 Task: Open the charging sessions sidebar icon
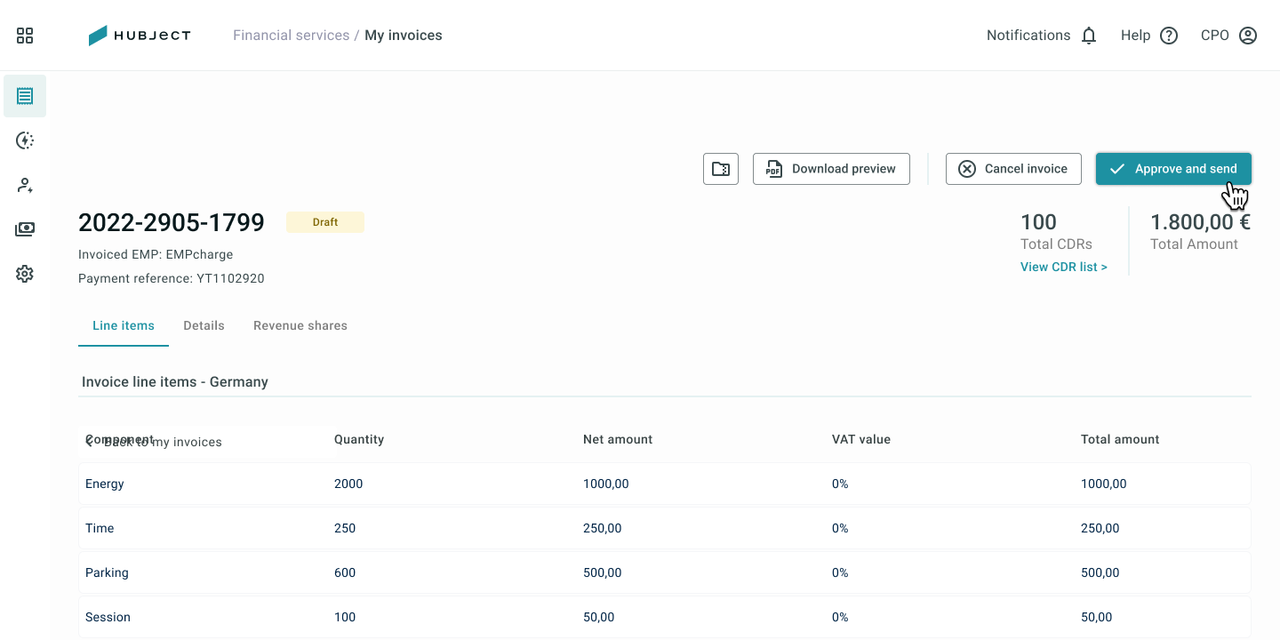coord(25,141)
